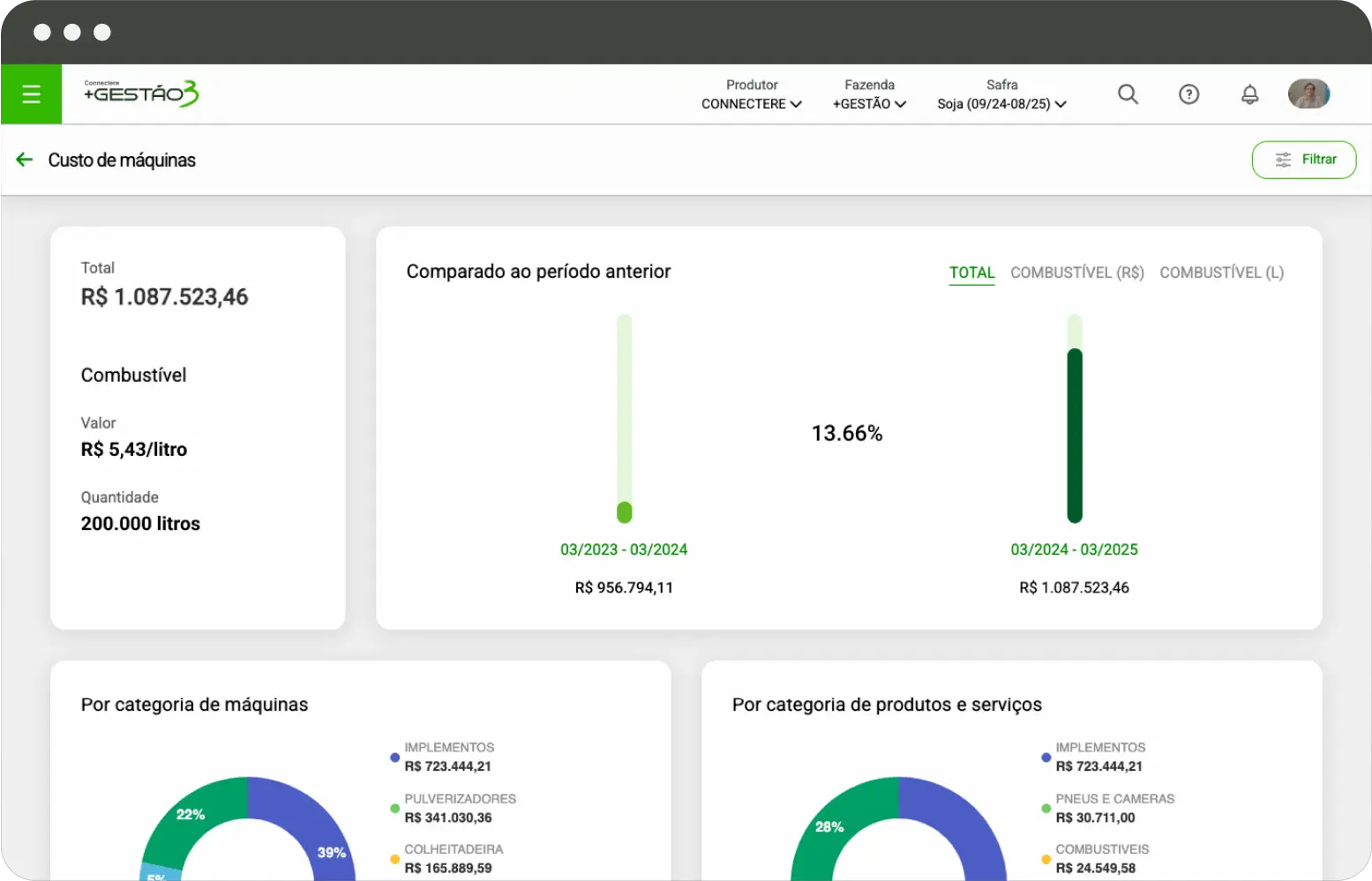1372x881 pixels.
Task: Open the help question mark icon
Action: pos(1188,94)
